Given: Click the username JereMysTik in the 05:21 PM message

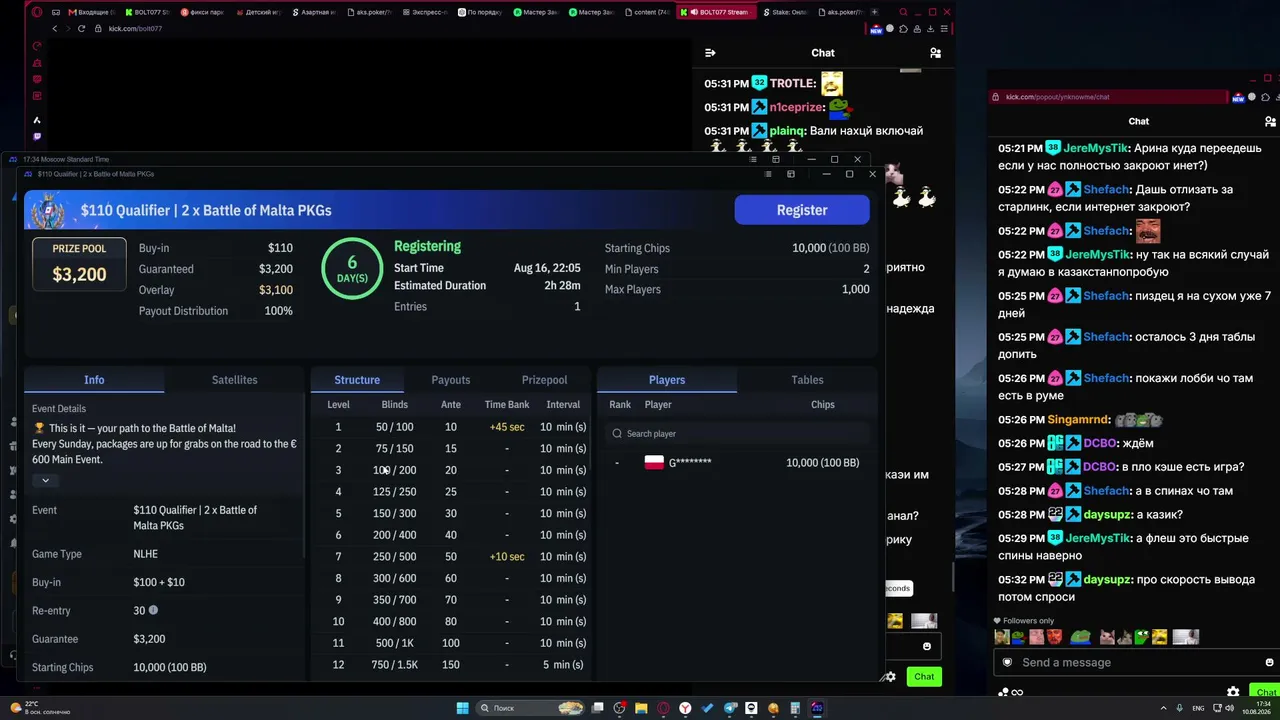Looking at the screenshot, I should [1095, 148].
